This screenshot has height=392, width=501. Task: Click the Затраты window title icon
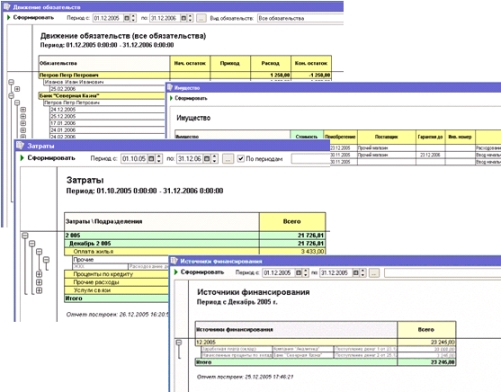[x=20, y=145]
